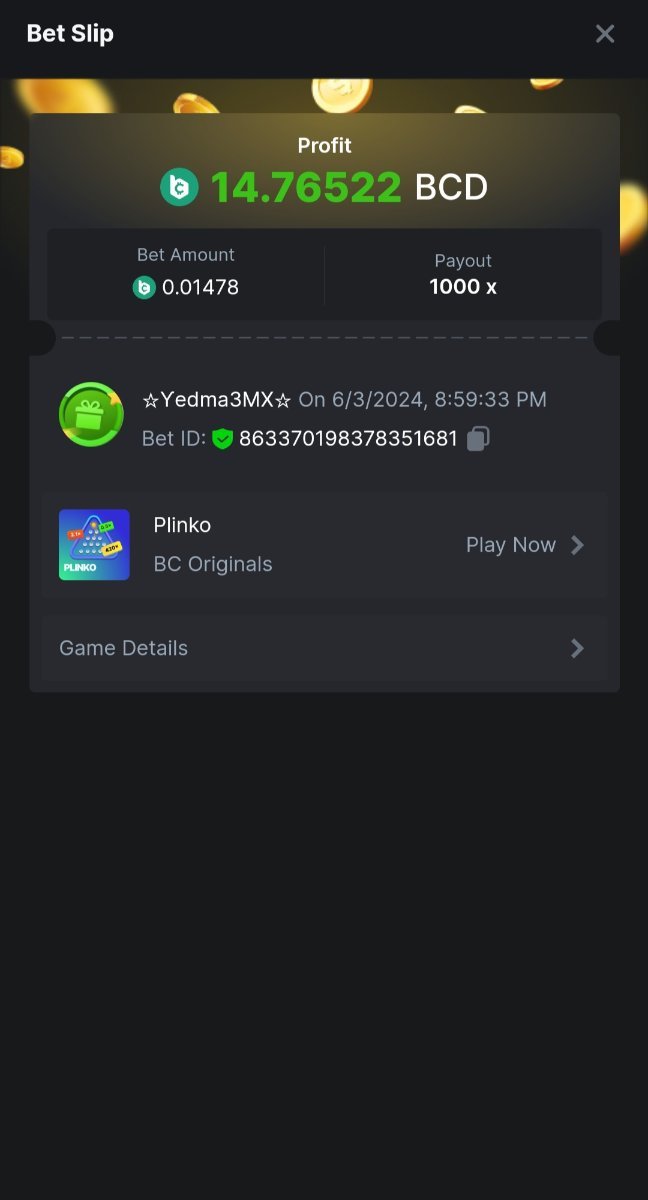Open the Plinko game thumbnail

click(x=94, y=545)
